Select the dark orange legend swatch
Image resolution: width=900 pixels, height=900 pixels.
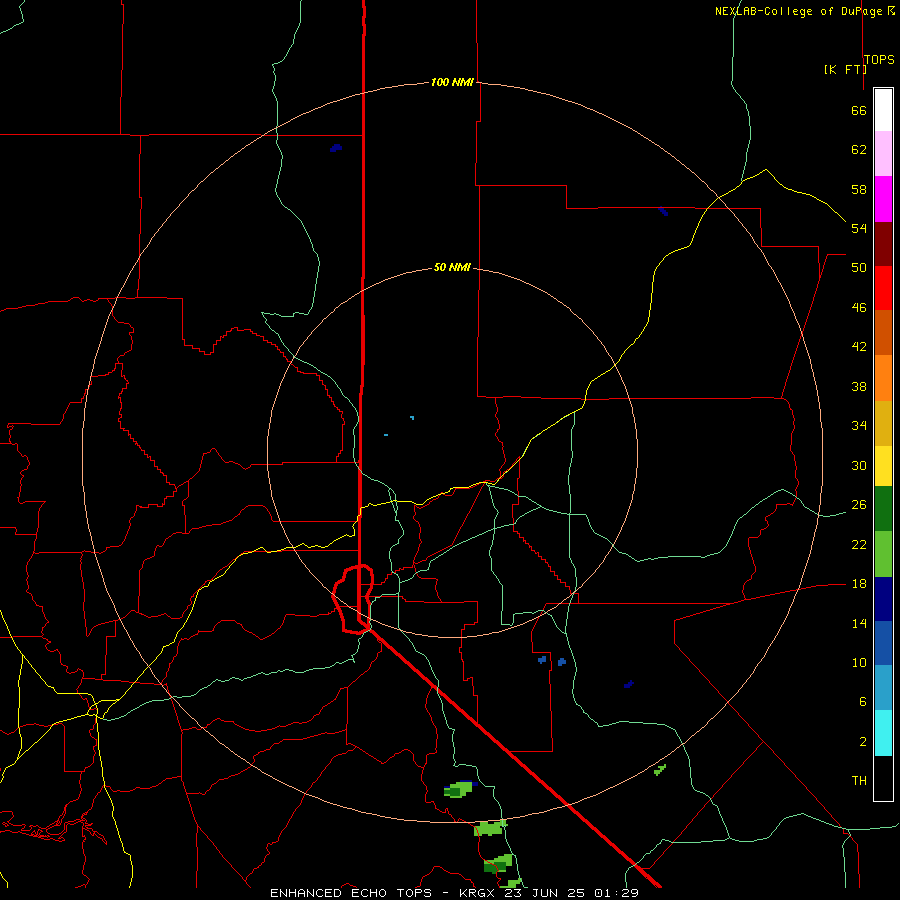click(883, 332)
